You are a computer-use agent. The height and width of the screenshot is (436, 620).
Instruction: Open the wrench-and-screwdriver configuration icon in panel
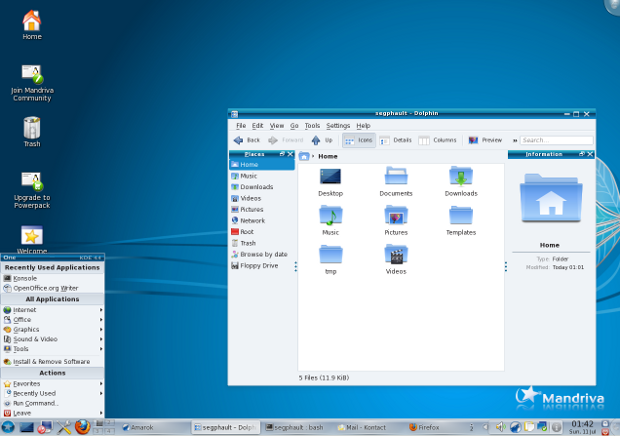63,427
